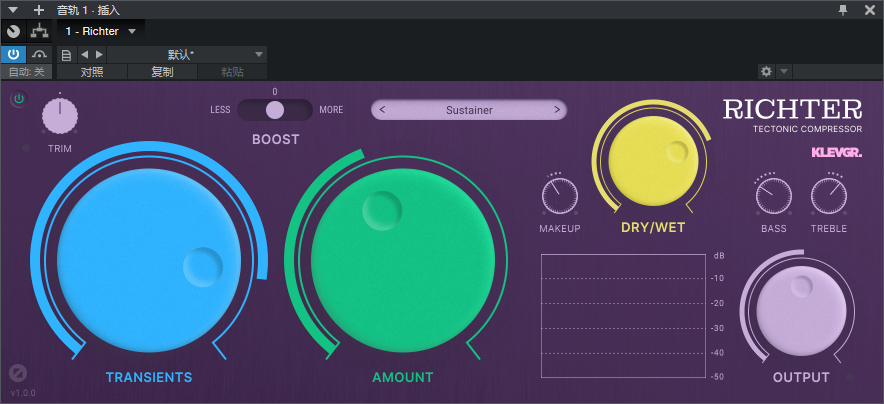Viewport: 884px width, 404px height.
Task: Click the DRY/WET label
Action: click(x=653, y=228)
